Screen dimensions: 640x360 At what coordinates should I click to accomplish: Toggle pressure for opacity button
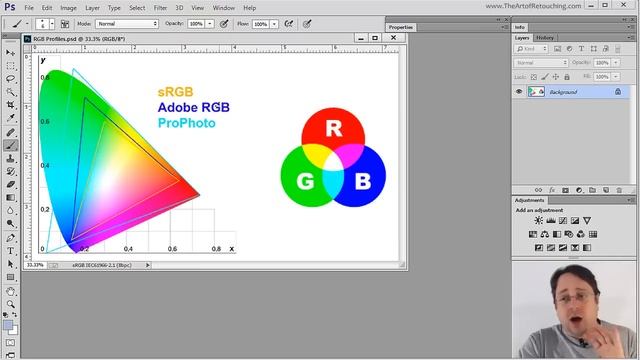pos(224,24)
